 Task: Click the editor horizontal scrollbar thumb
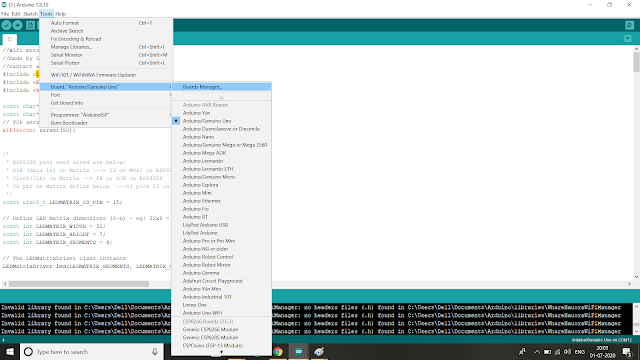click(79, 284)
